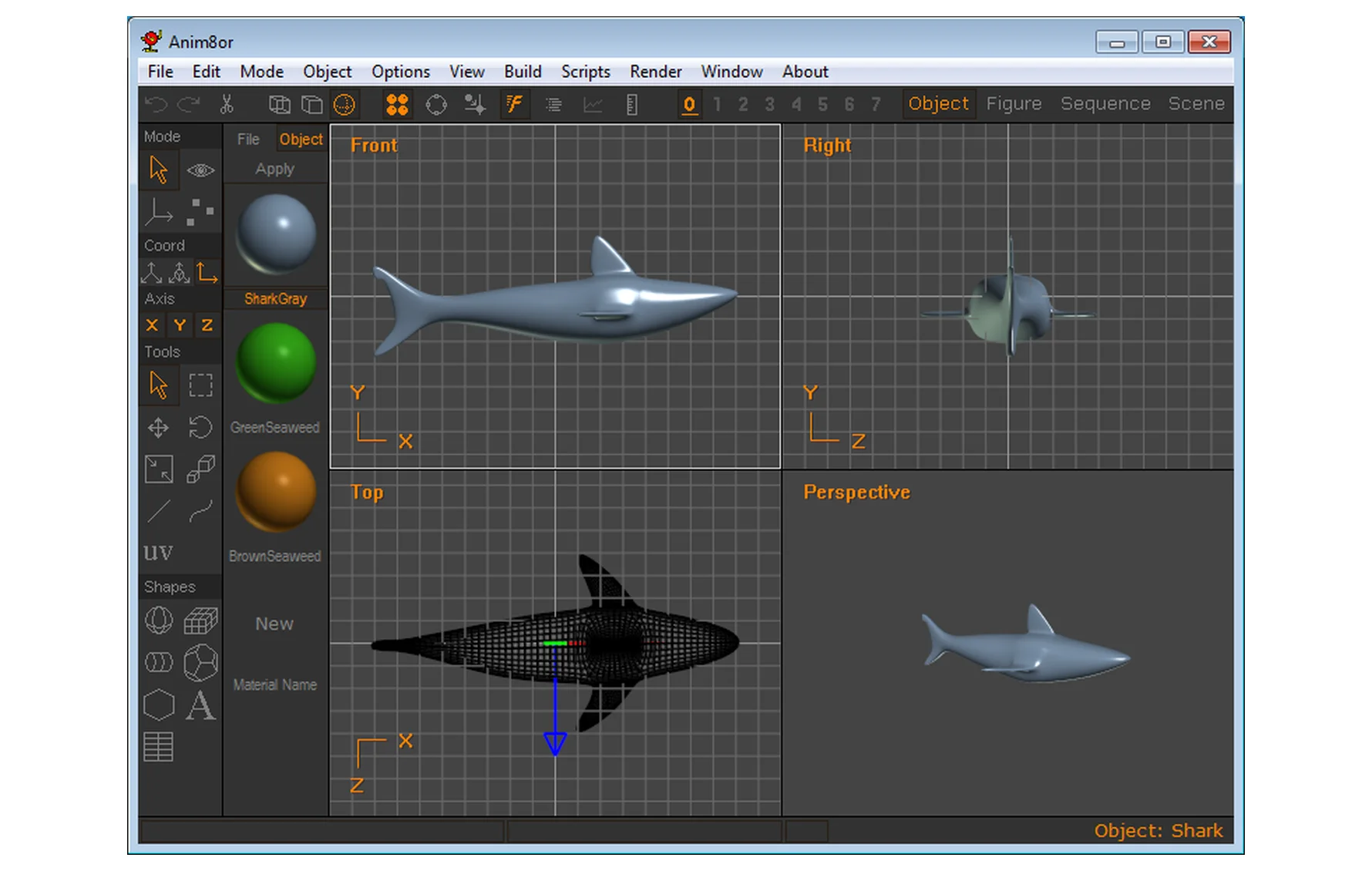Pick the Text shape tool
The image size is (1372, 871).
pos(200,705)
